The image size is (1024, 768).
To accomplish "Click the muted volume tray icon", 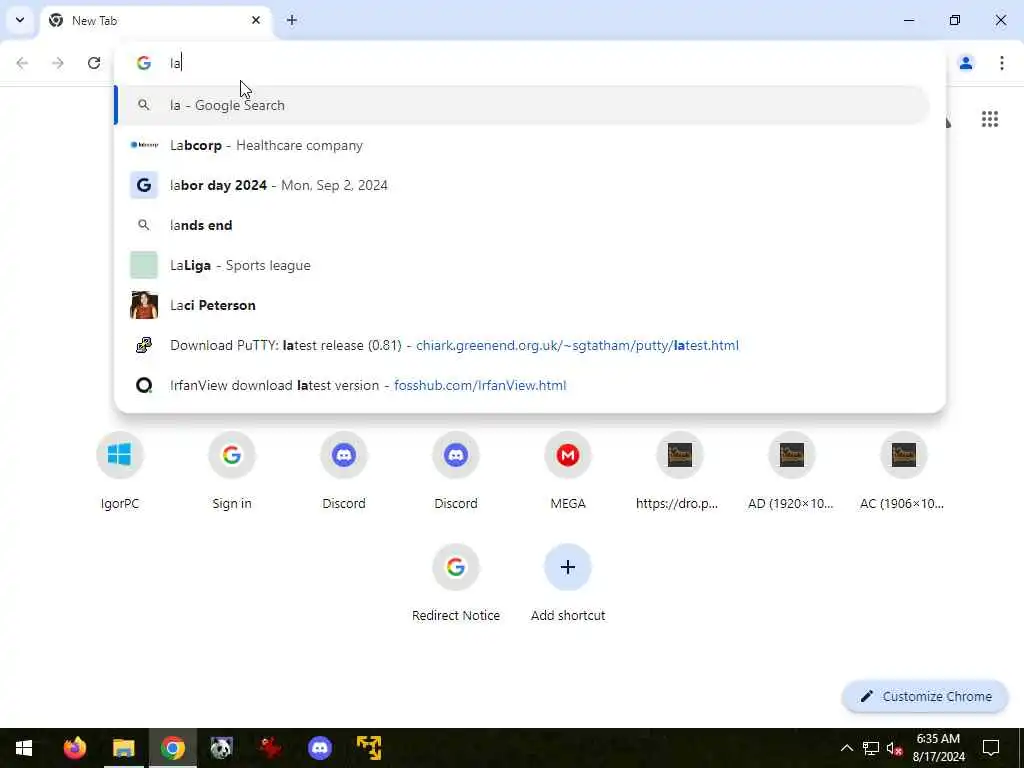I will point(894,748).
